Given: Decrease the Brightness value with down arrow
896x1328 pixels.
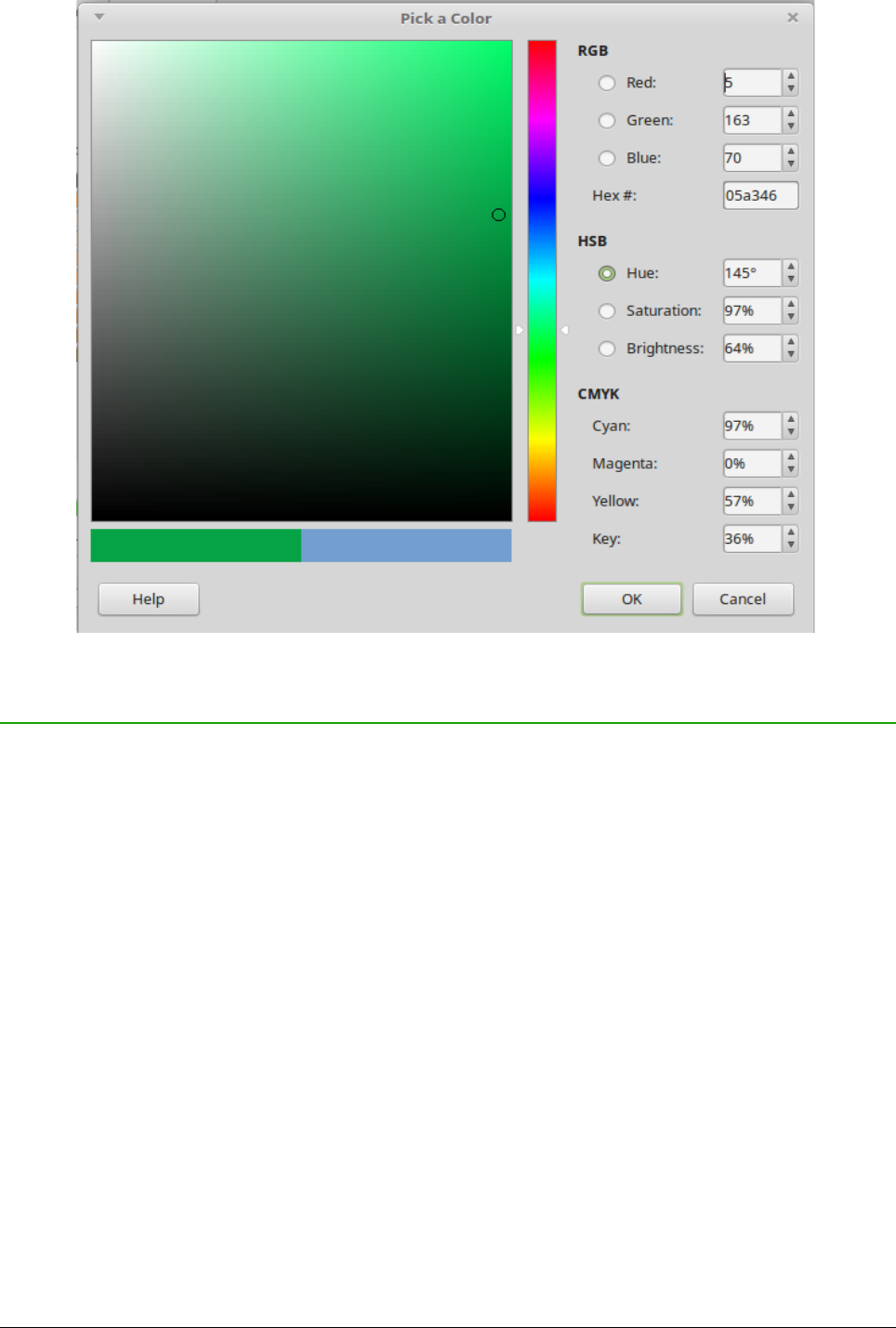Looking at the screenshot, I should (791, 355).
